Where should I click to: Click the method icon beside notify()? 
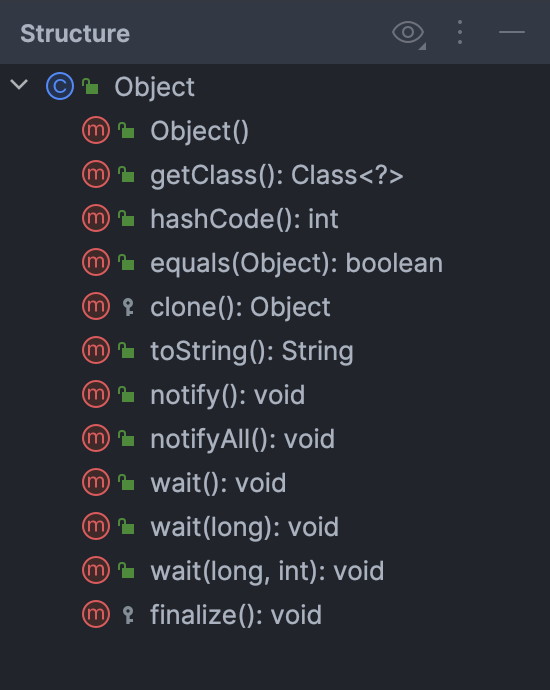tap(96, 394)
